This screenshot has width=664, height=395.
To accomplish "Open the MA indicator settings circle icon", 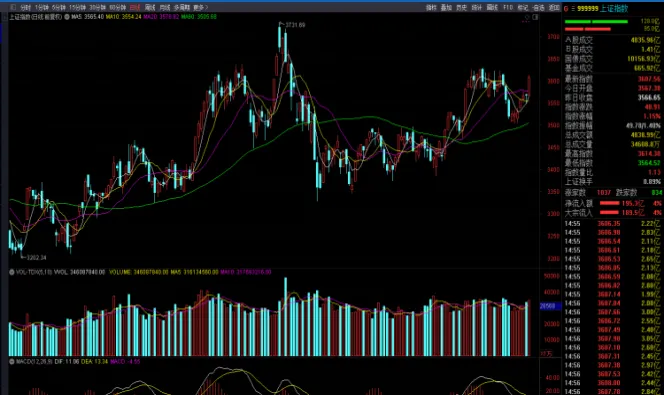I will coord(67,17).
